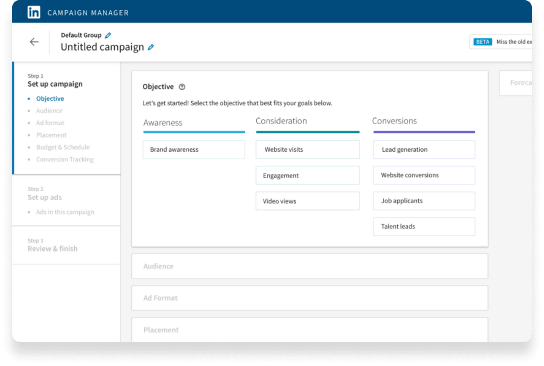Click the LinkedIn logo icon
This screenshot has height=366, width=544.
tap(34, 12)
